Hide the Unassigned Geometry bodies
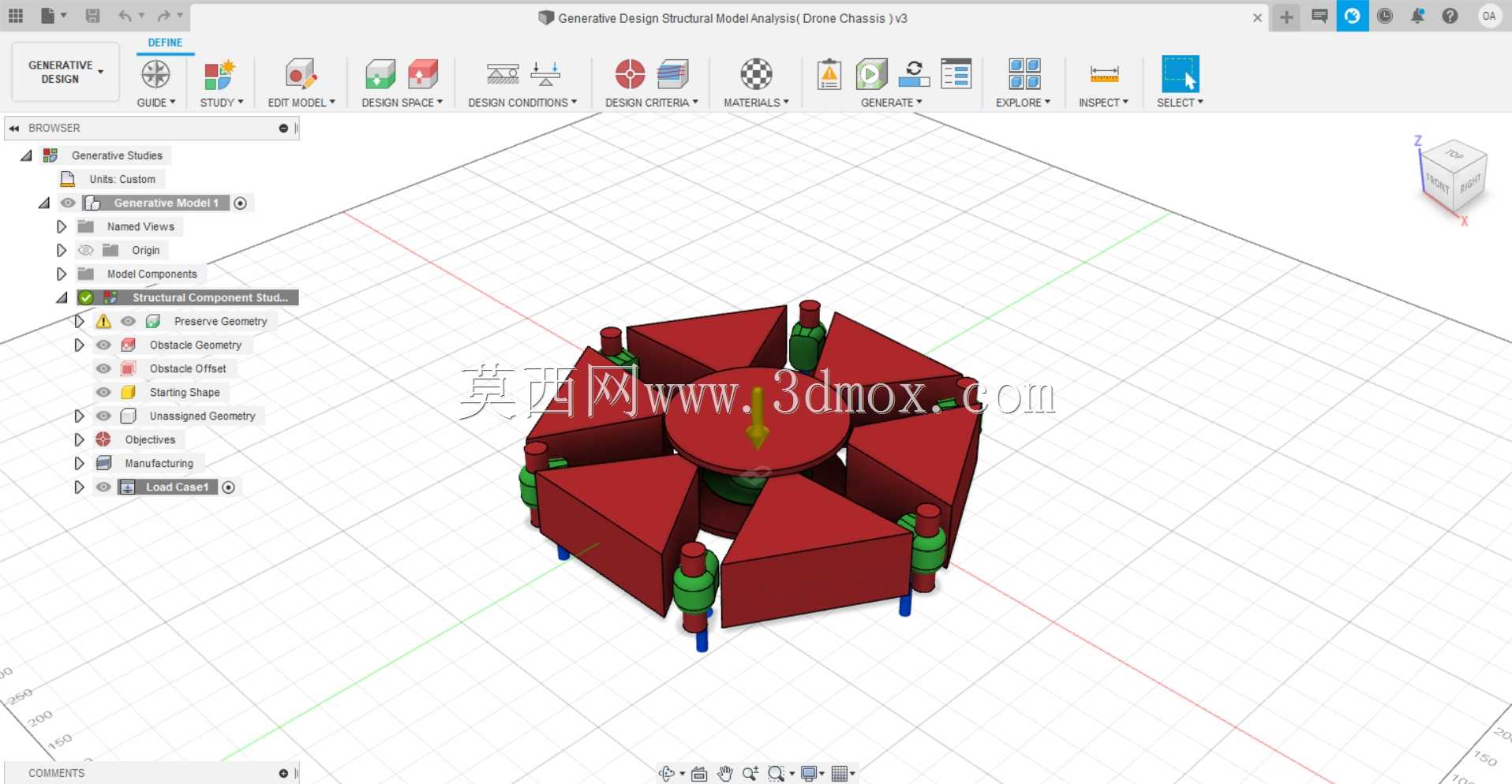The height and width of the screenshot is (784, 1512). 103,416
